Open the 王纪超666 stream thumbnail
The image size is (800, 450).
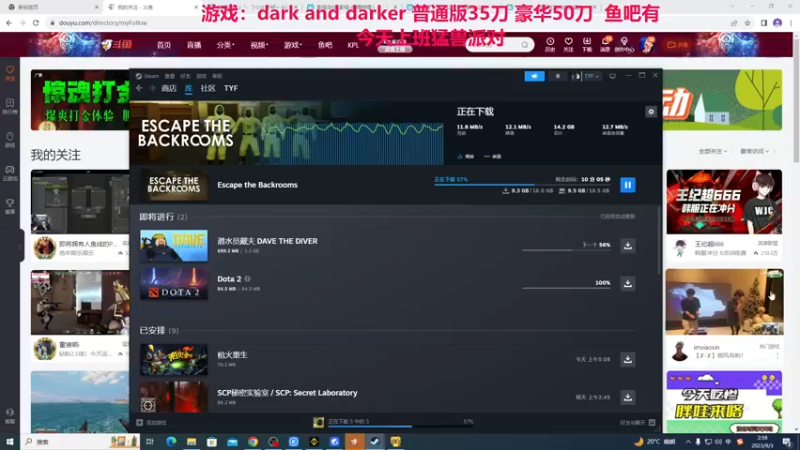pyautogui.click(x=724, y=202)
